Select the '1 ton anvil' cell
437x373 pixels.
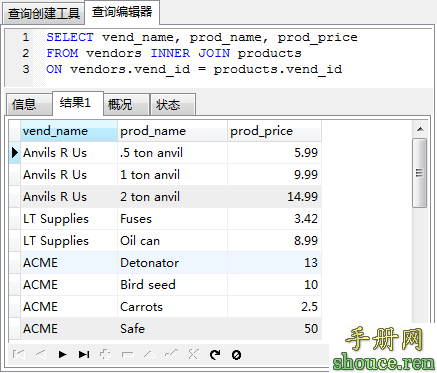pyautogui.click(x=172, y=175)
